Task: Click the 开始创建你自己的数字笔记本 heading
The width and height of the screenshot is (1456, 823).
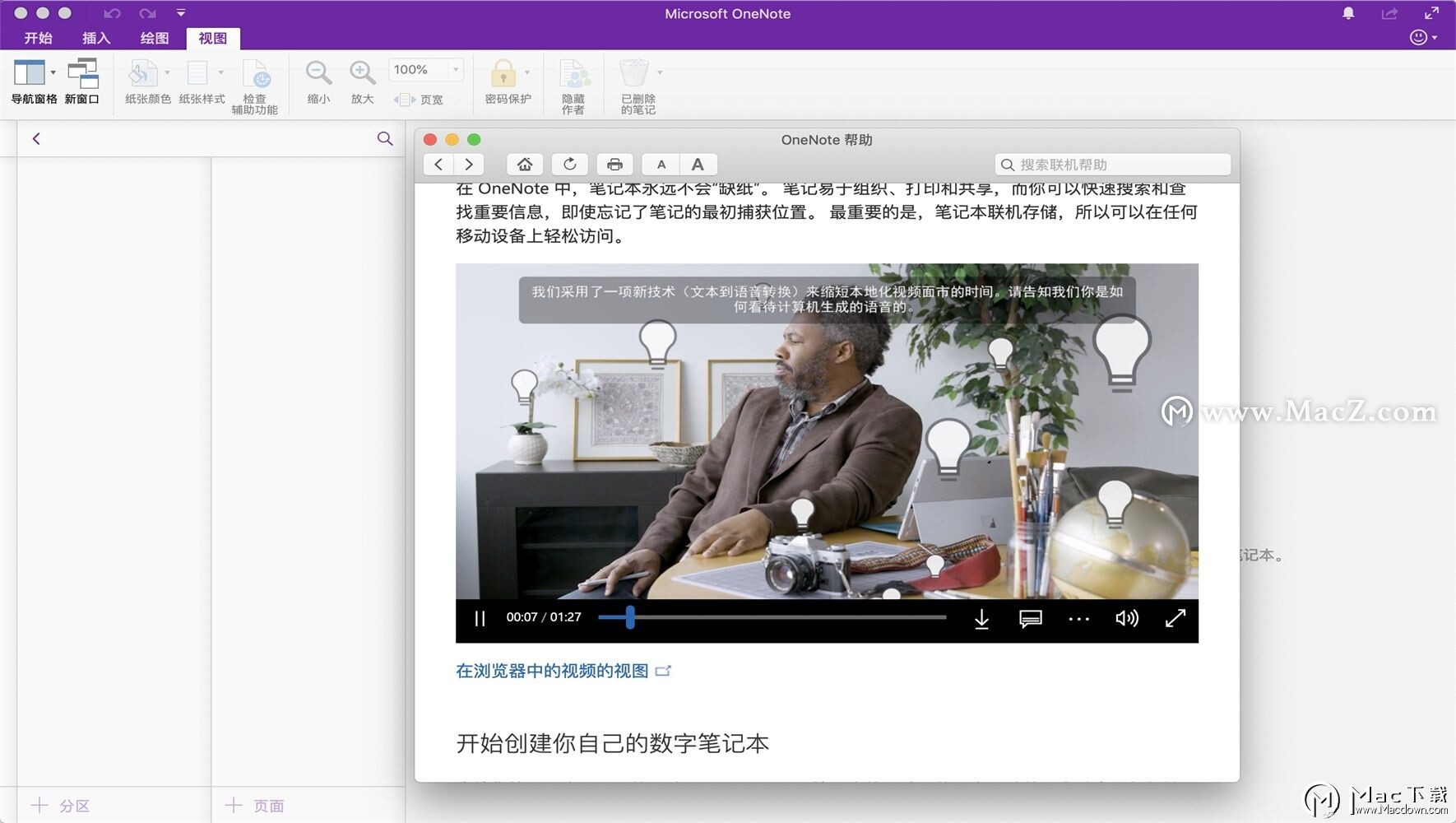Action: point(613,743)
